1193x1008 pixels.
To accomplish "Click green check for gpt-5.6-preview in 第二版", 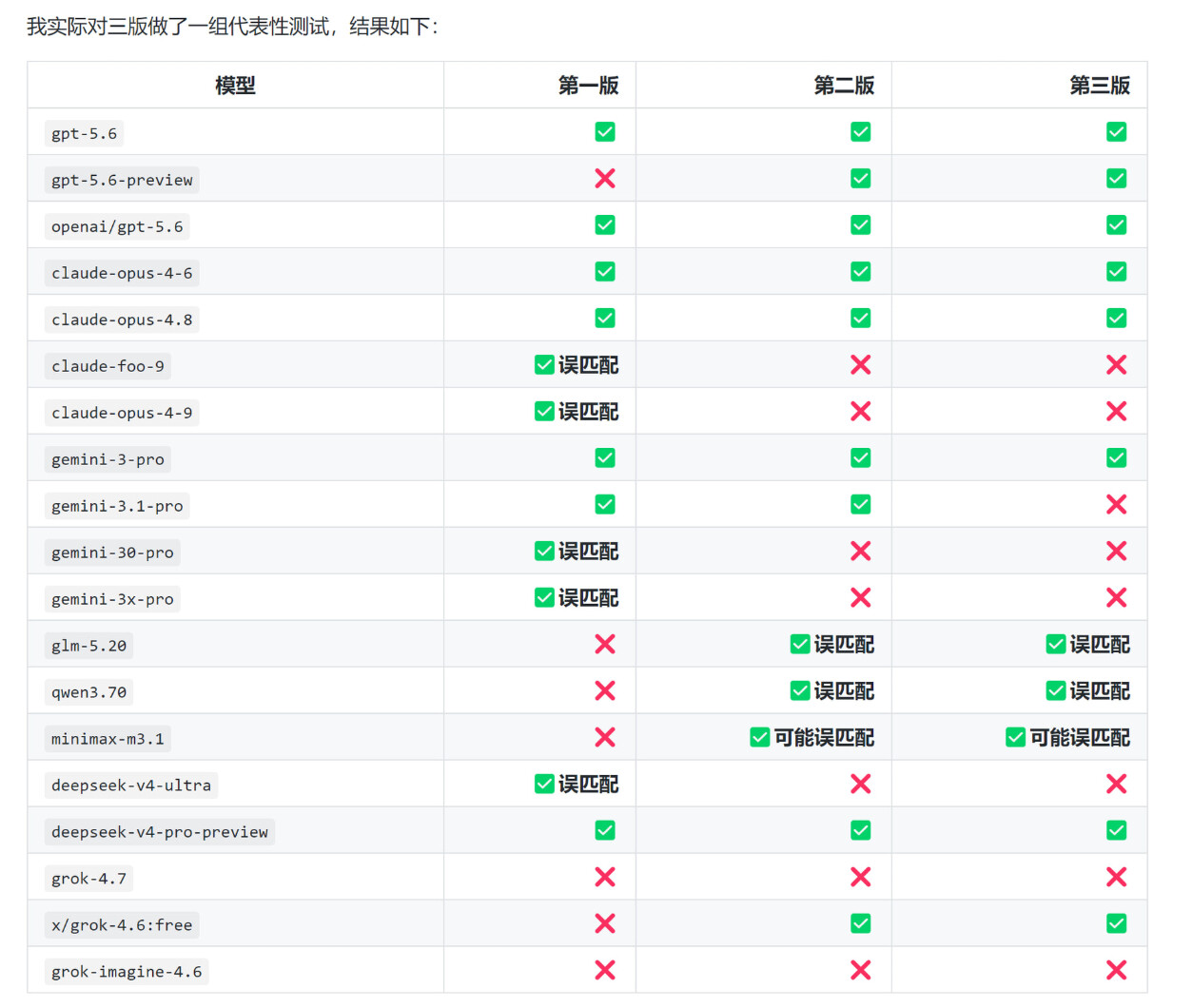I will tap(861, 179).
